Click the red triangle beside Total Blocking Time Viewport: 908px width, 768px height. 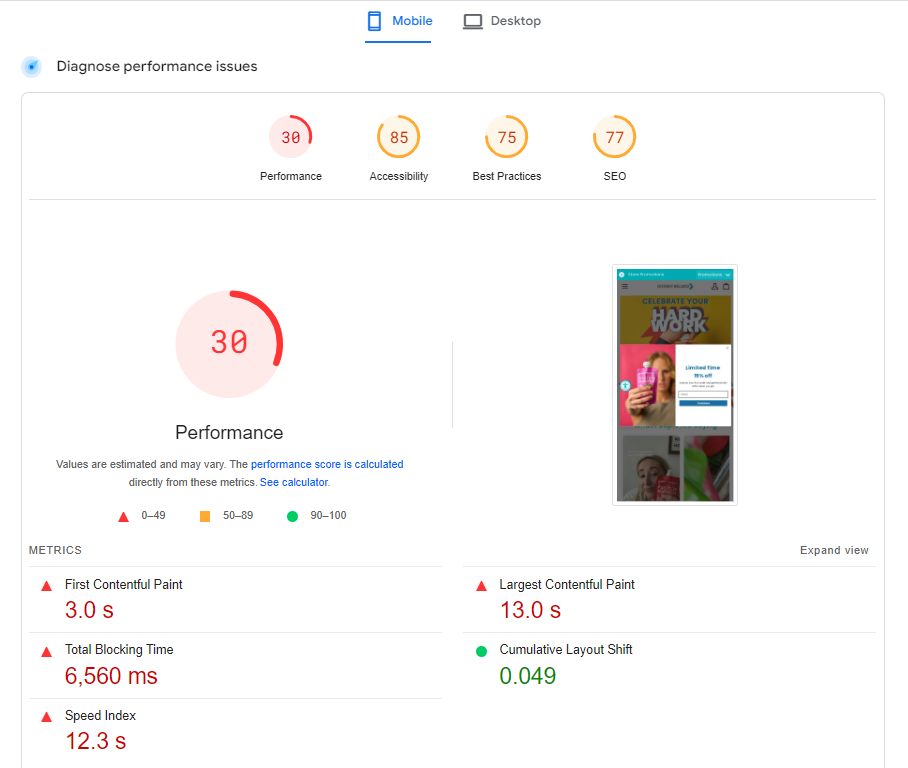(x=46, y=651)
